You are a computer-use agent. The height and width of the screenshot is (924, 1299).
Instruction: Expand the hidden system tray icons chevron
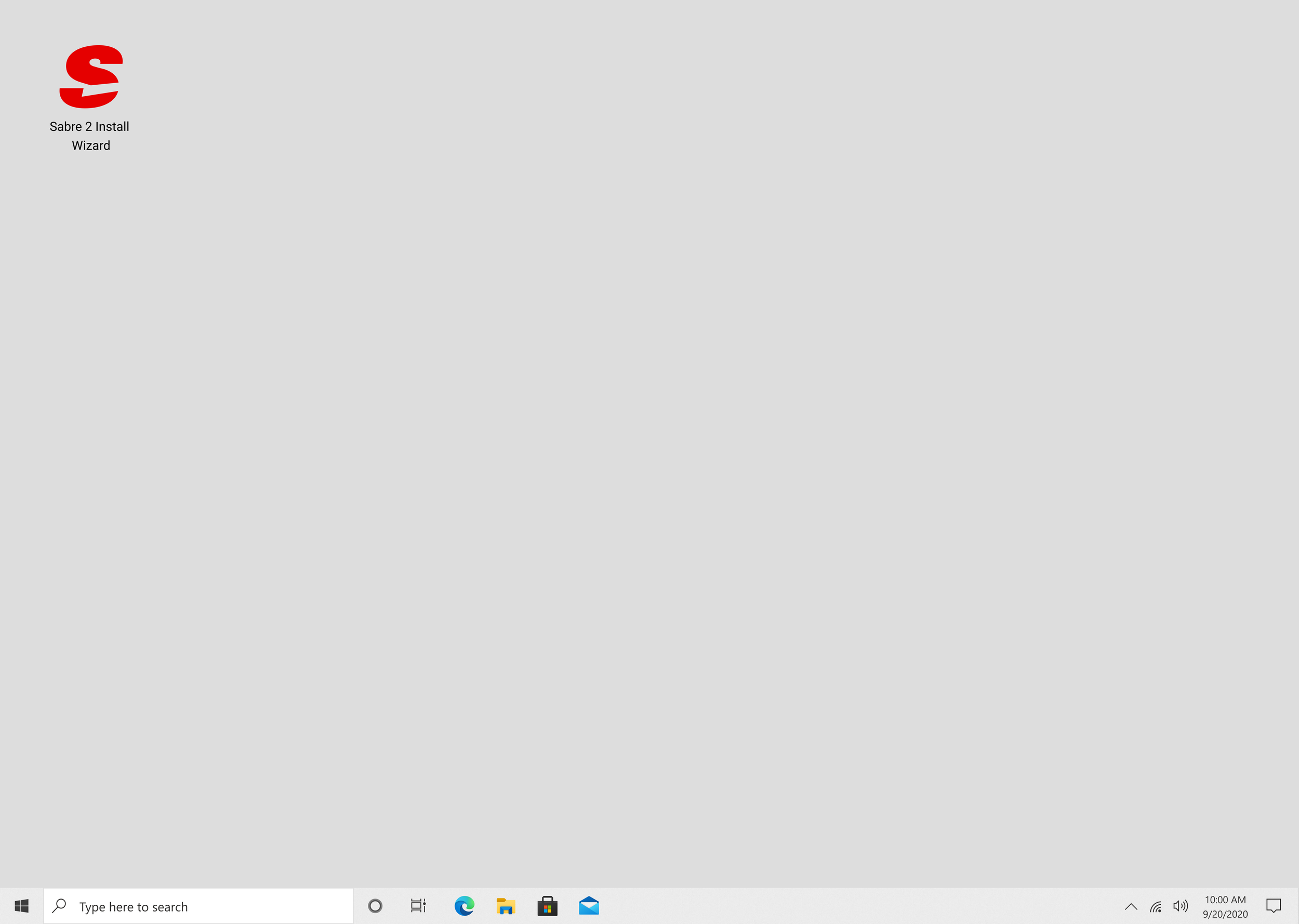pyautogui.click(x=1131, y=906)
